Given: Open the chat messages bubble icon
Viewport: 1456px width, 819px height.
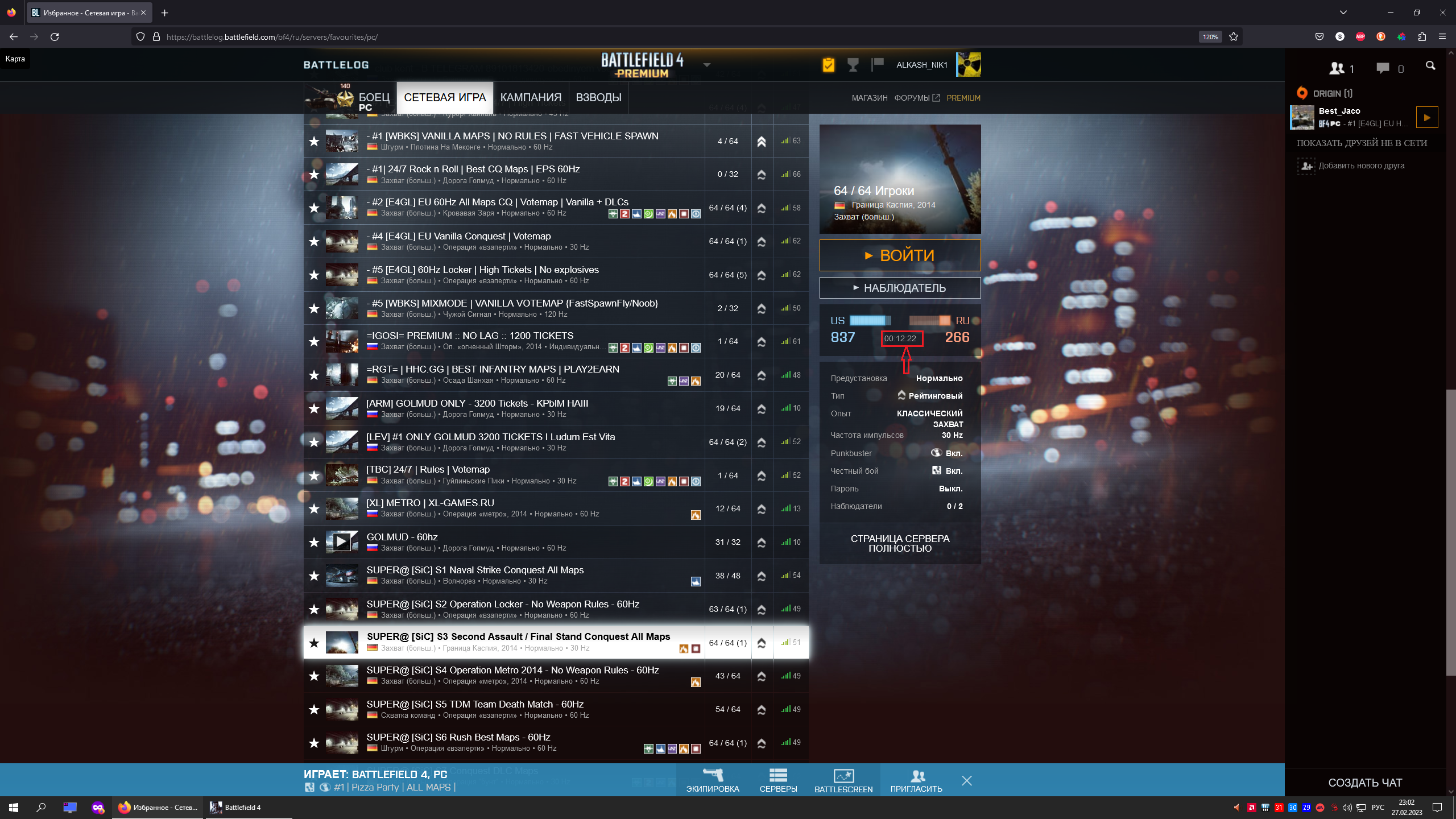Looking at the screenshot, I should [x=1383, y=68].
